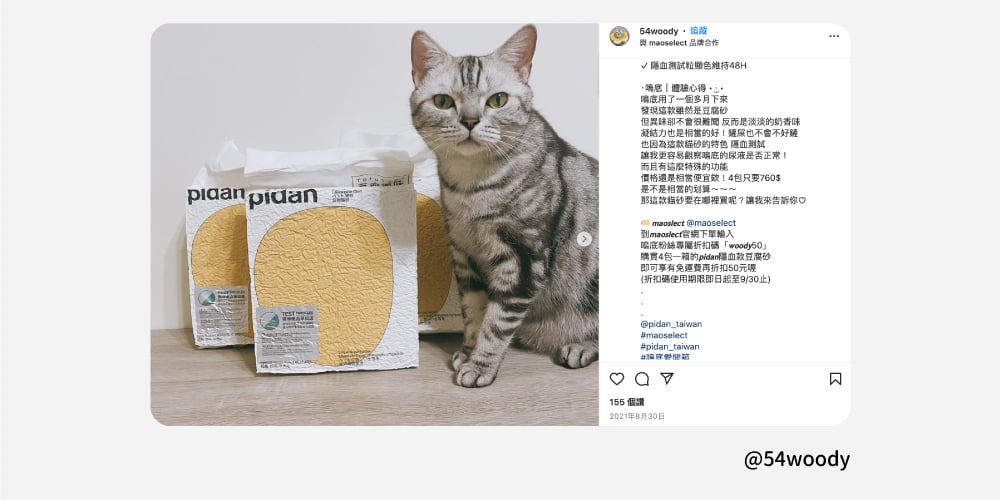Open the three-dot more options menu
Screen dimensions: 1000x500
point(834,36)
